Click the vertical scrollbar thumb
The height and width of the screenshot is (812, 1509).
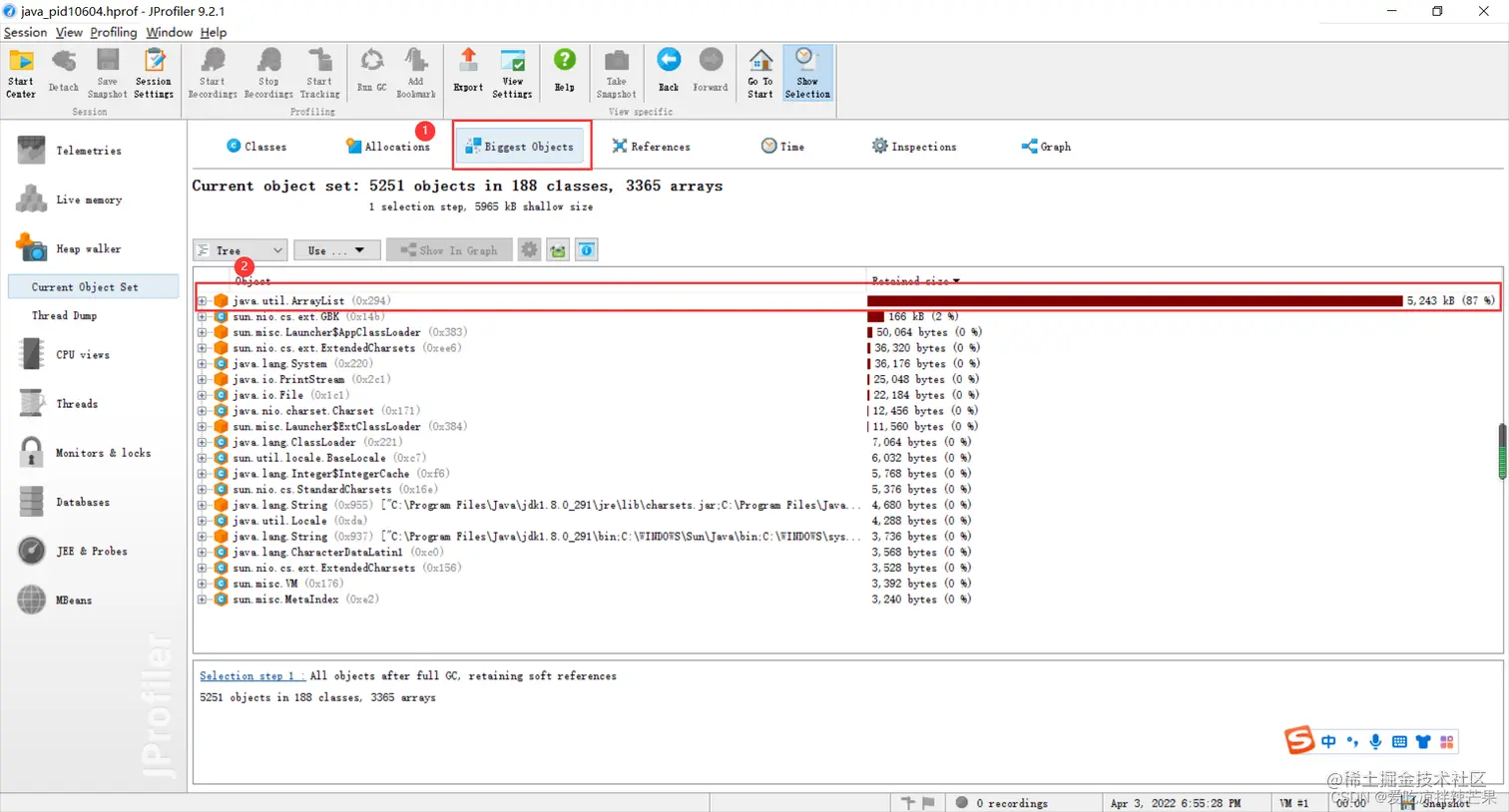pyautogui.click(x=1502, y=452)
